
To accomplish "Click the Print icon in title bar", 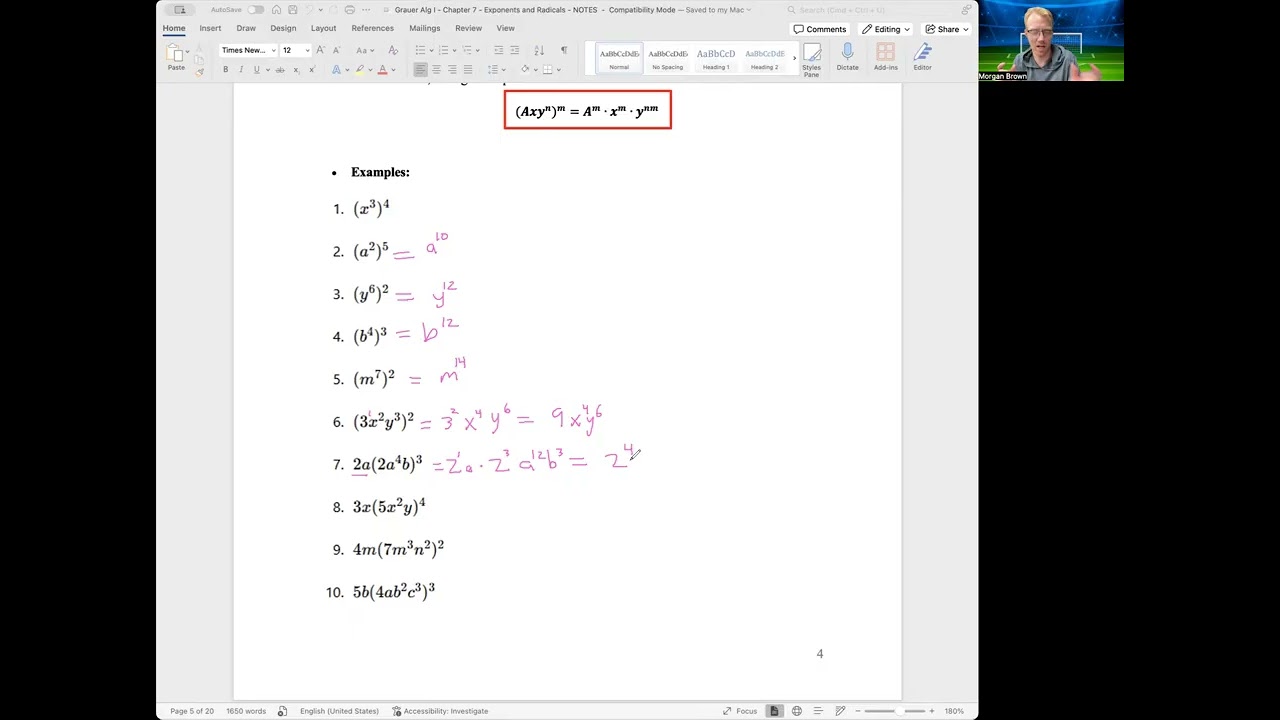I will point(350,10).
